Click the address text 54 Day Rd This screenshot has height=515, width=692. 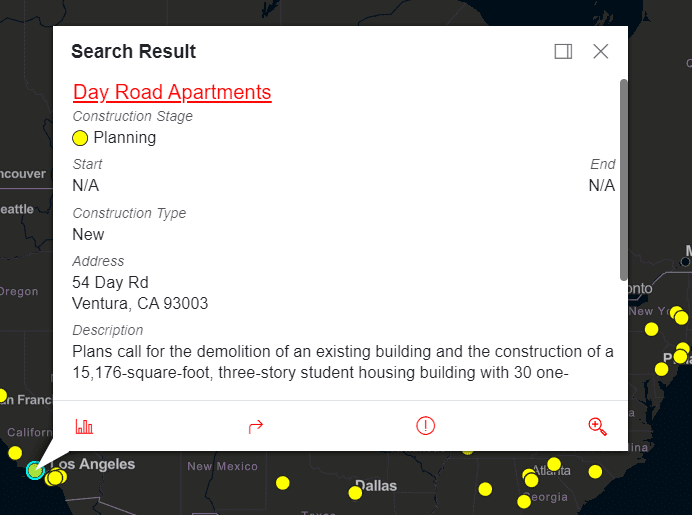(110, 283)
